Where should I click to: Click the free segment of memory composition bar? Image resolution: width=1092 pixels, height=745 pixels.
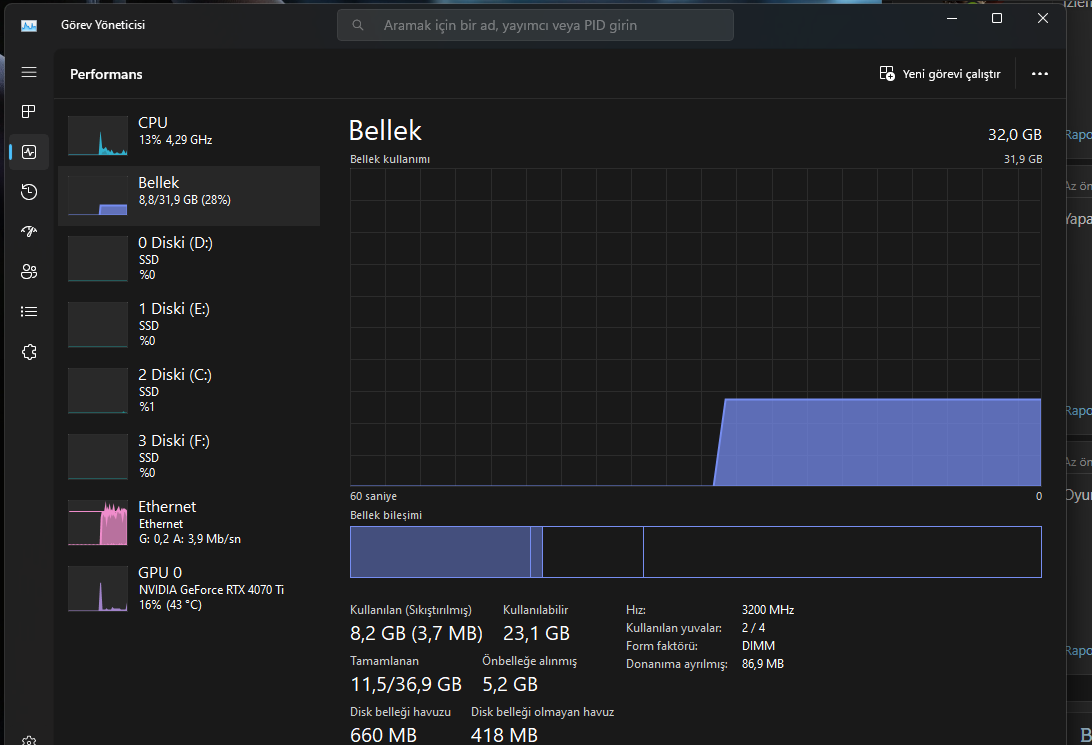843,552
